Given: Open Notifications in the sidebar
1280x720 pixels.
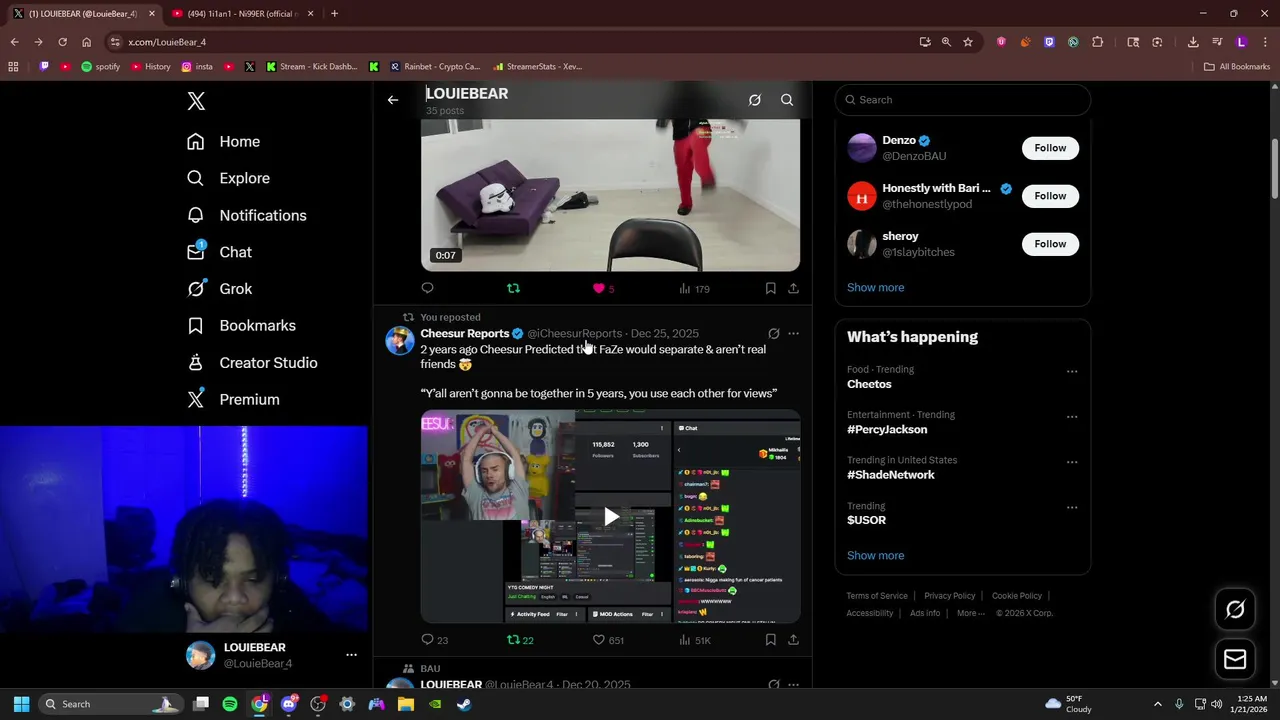Looking at the screenshot, I should point(247,215).
